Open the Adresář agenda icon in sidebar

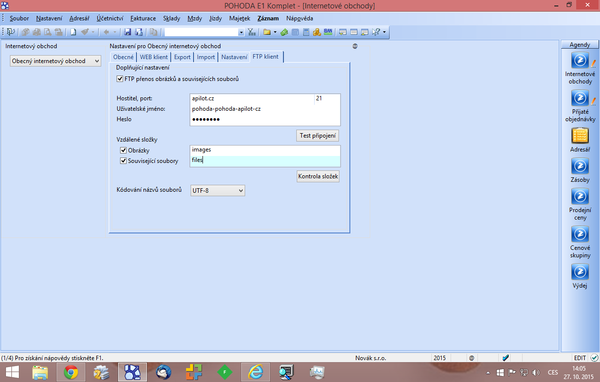point(580,136)
